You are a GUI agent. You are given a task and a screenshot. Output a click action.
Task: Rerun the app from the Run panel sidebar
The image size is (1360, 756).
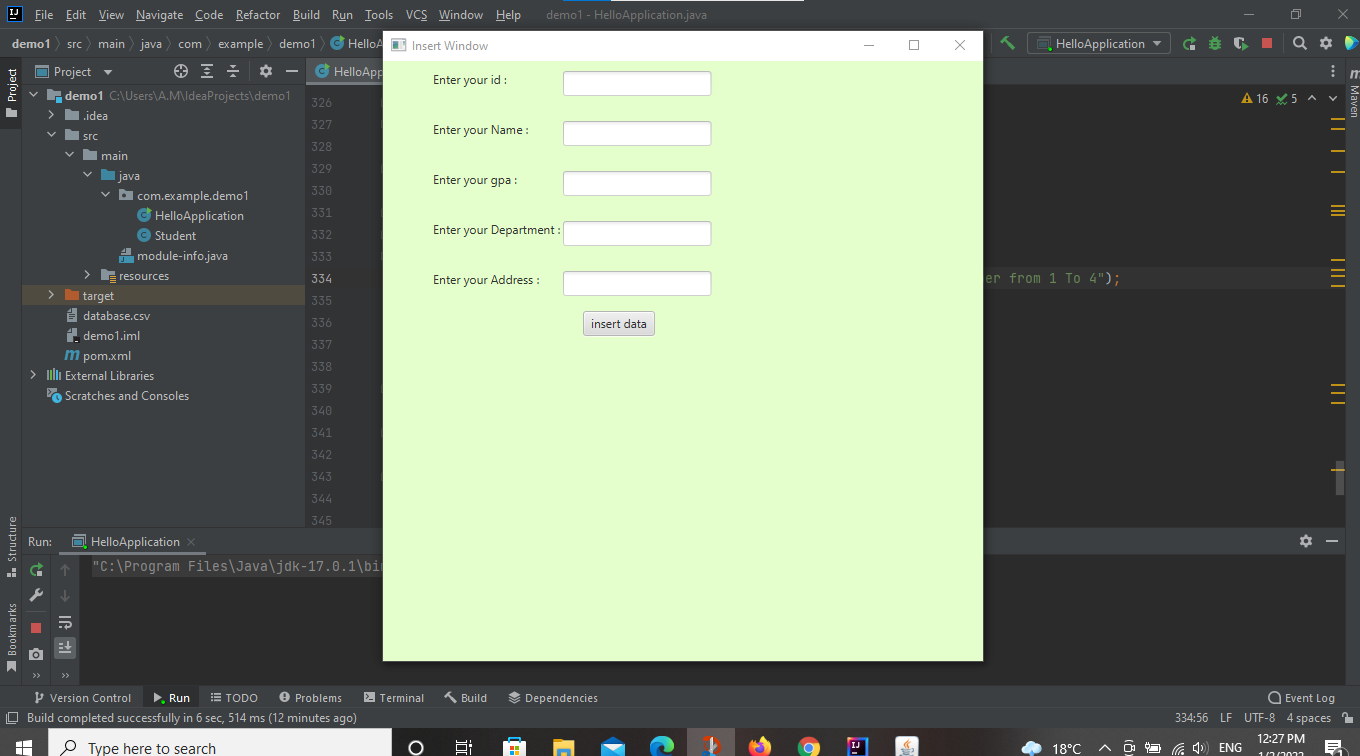click(36, 570)
